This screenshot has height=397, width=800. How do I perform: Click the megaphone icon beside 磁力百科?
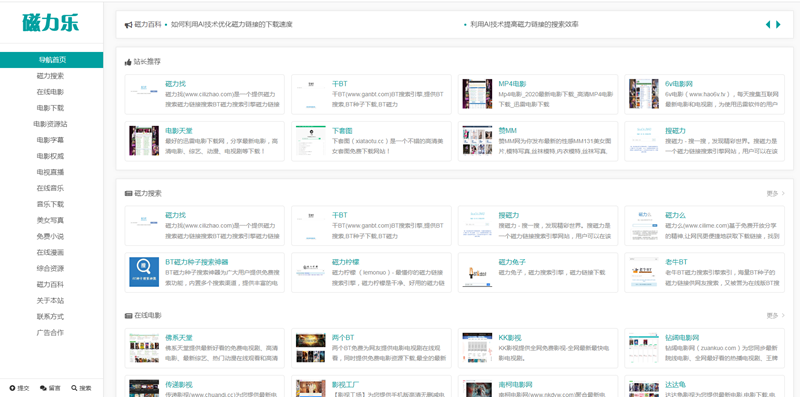(x=129, y=24)
